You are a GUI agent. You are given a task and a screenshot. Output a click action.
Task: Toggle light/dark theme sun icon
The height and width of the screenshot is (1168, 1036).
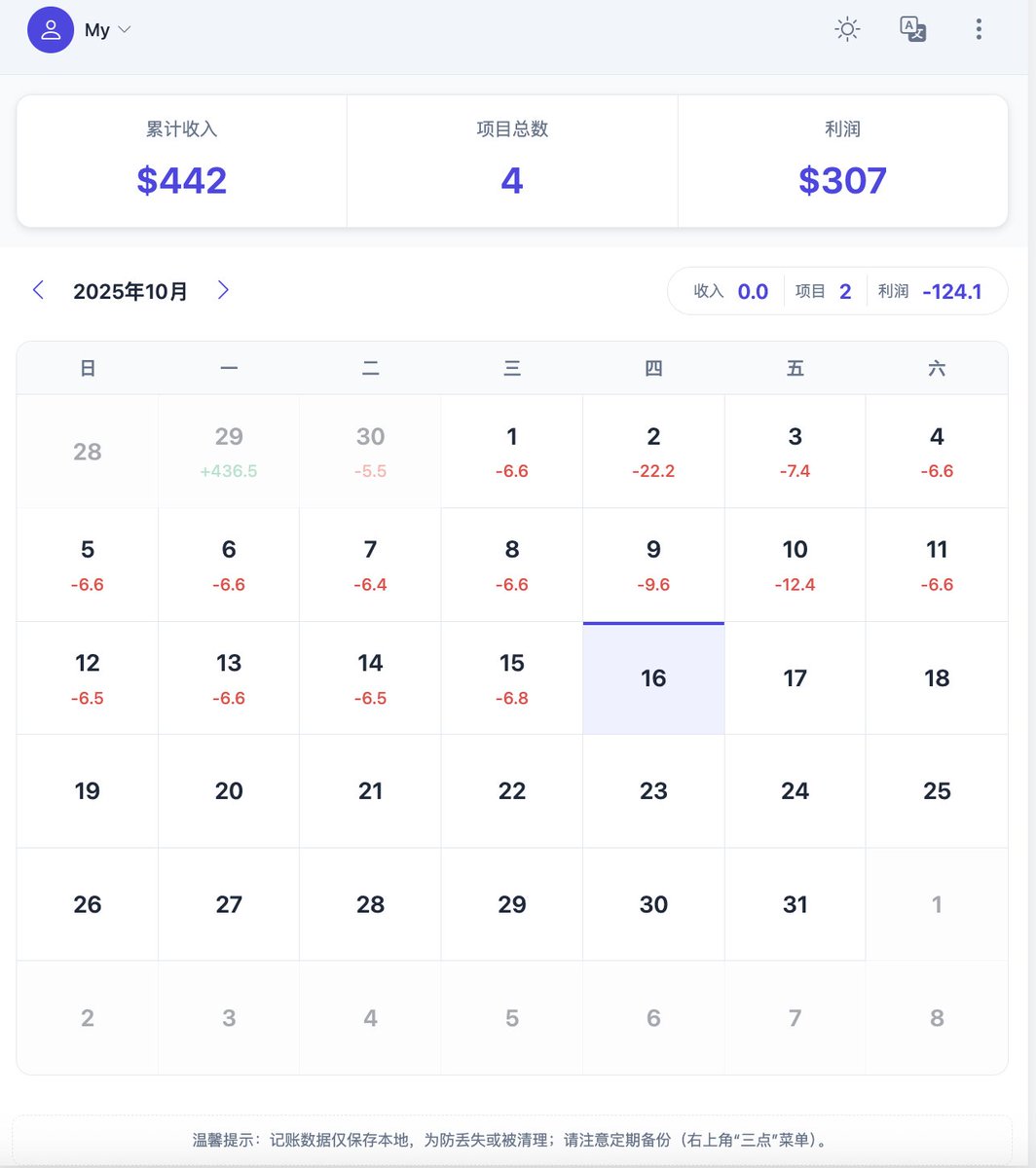click(x=848, y=29)
